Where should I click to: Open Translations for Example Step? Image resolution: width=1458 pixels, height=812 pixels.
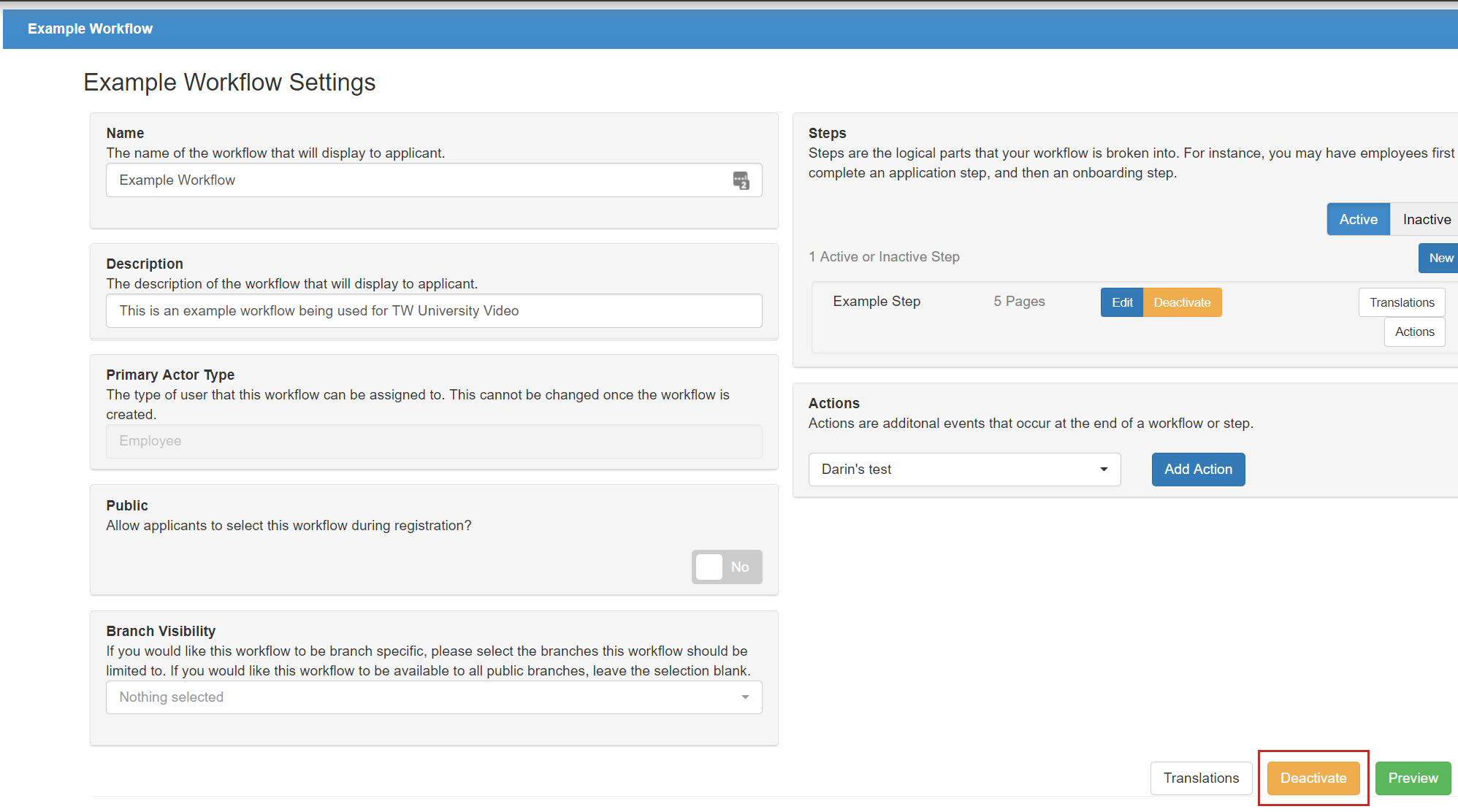point(1401,302)
